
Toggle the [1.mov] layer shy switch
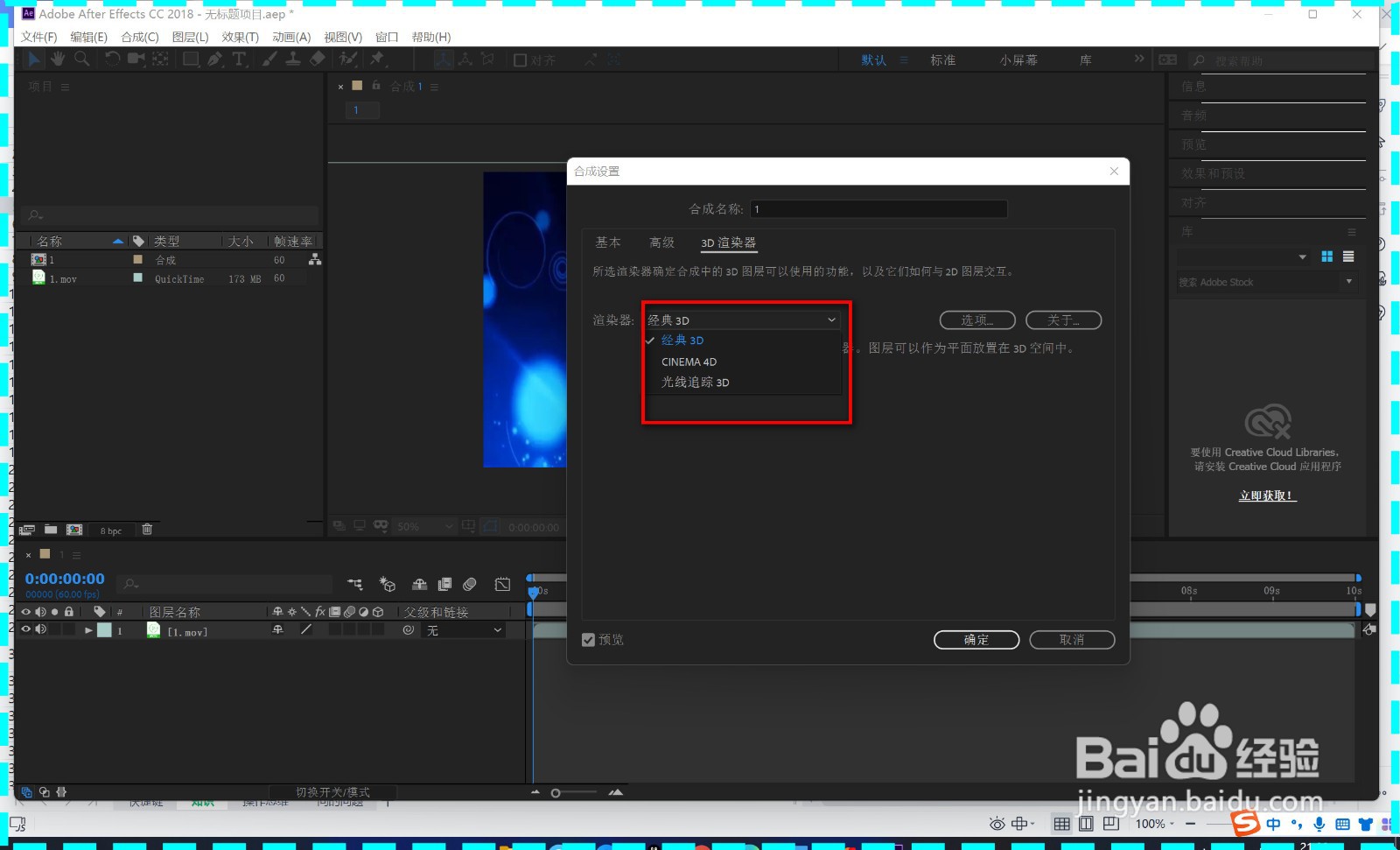tap(278, 629)
